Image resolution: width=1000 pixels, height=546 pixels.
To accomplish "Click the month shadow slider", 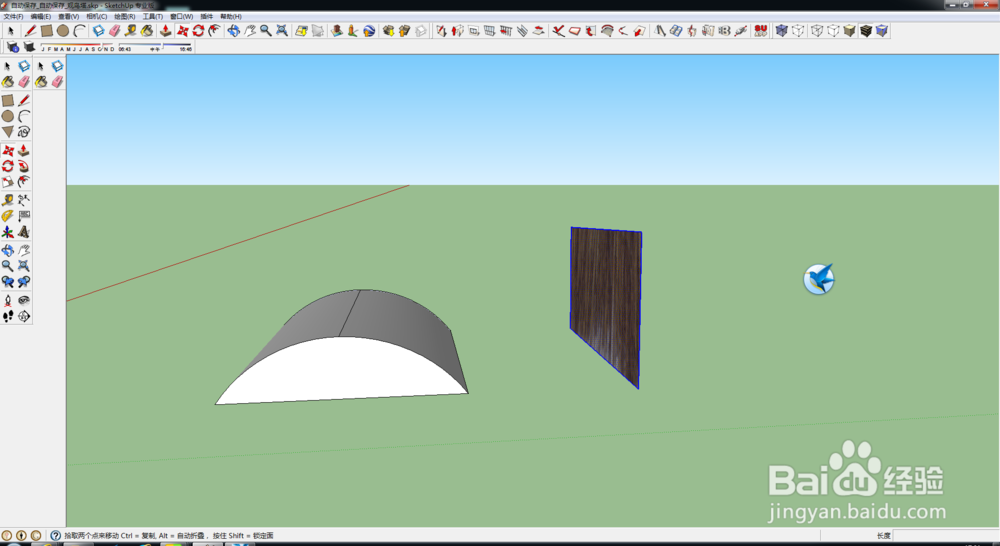I will click(x=78, y=47).
